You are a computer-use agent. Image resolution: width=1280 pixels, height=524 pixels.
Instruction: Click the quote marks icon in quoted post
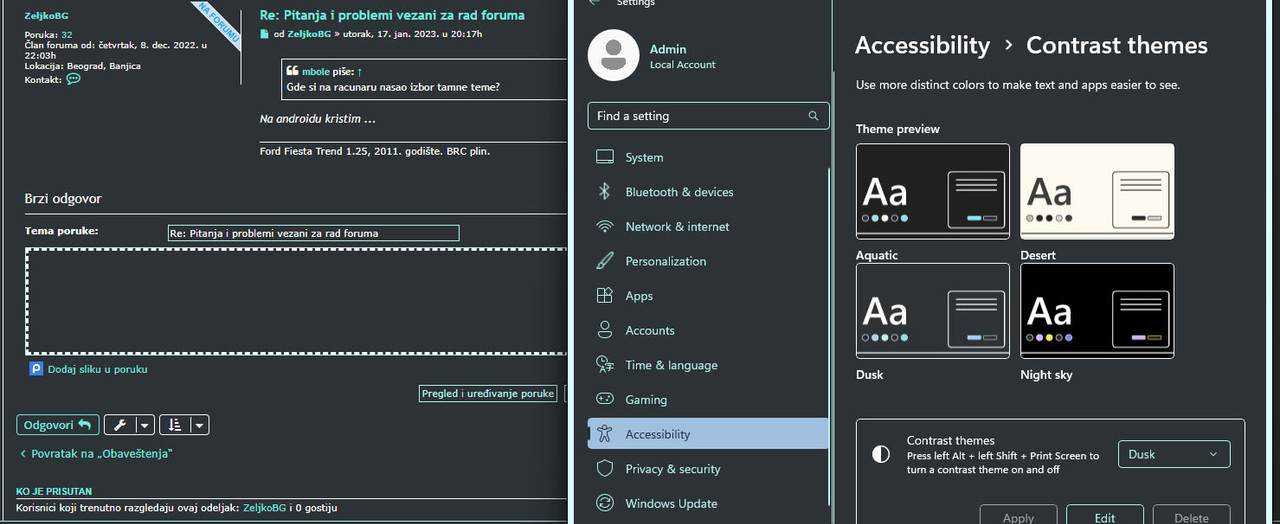pyautogui.click(x=292, y=72)
